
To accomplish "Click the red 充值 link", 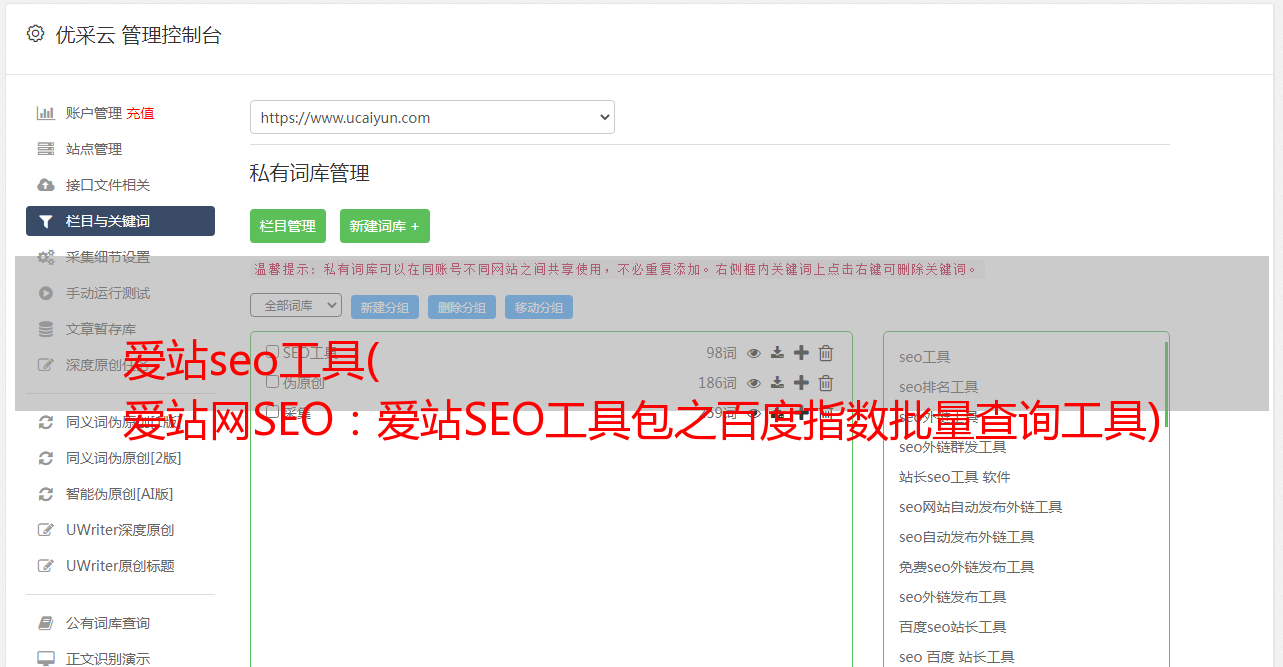I will point(140,113).
